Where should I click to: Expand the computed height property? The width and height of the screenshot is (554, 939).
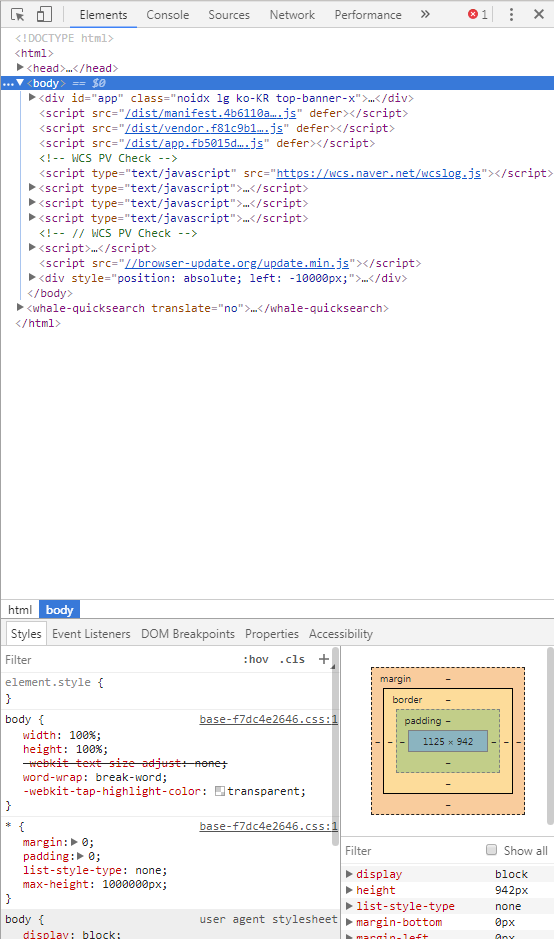click(349, 890)
